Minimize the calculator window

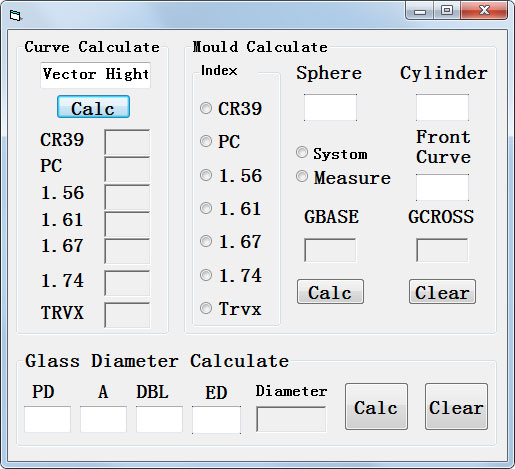tap(420, 11)
